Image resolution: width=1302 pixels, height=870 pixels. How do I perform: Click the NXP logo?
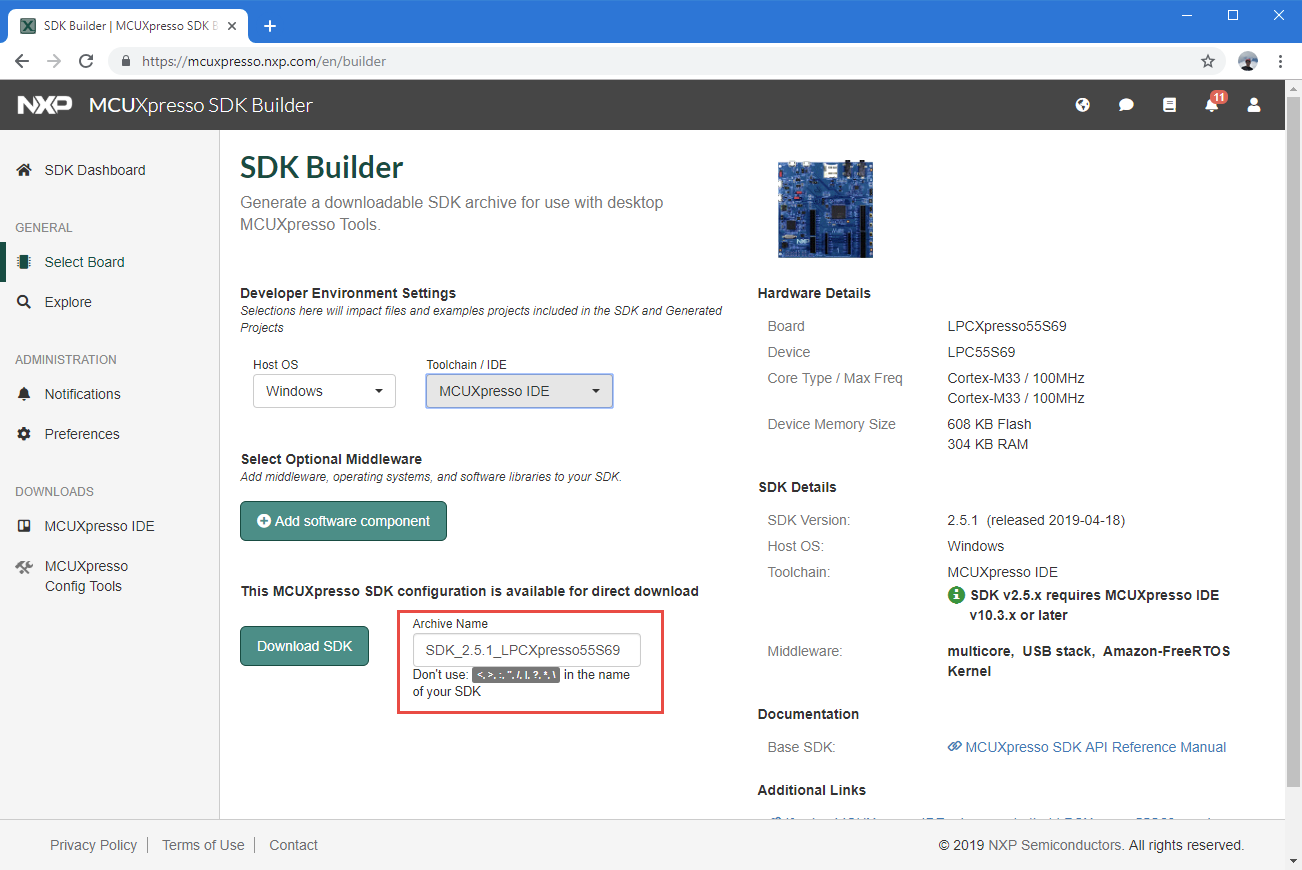[44, 105]
